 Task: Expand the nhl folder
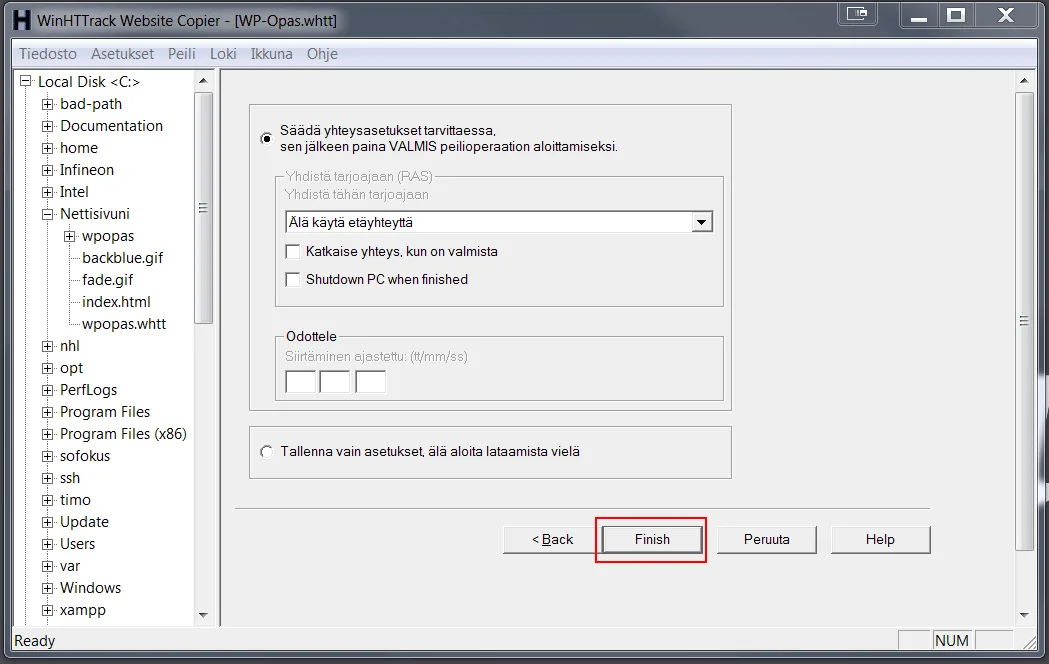click(47, 346)
